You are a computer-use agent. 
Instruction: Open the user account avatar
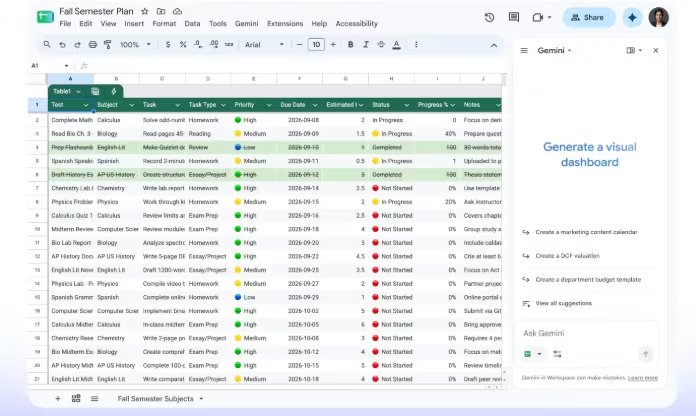tap(658, 17)
